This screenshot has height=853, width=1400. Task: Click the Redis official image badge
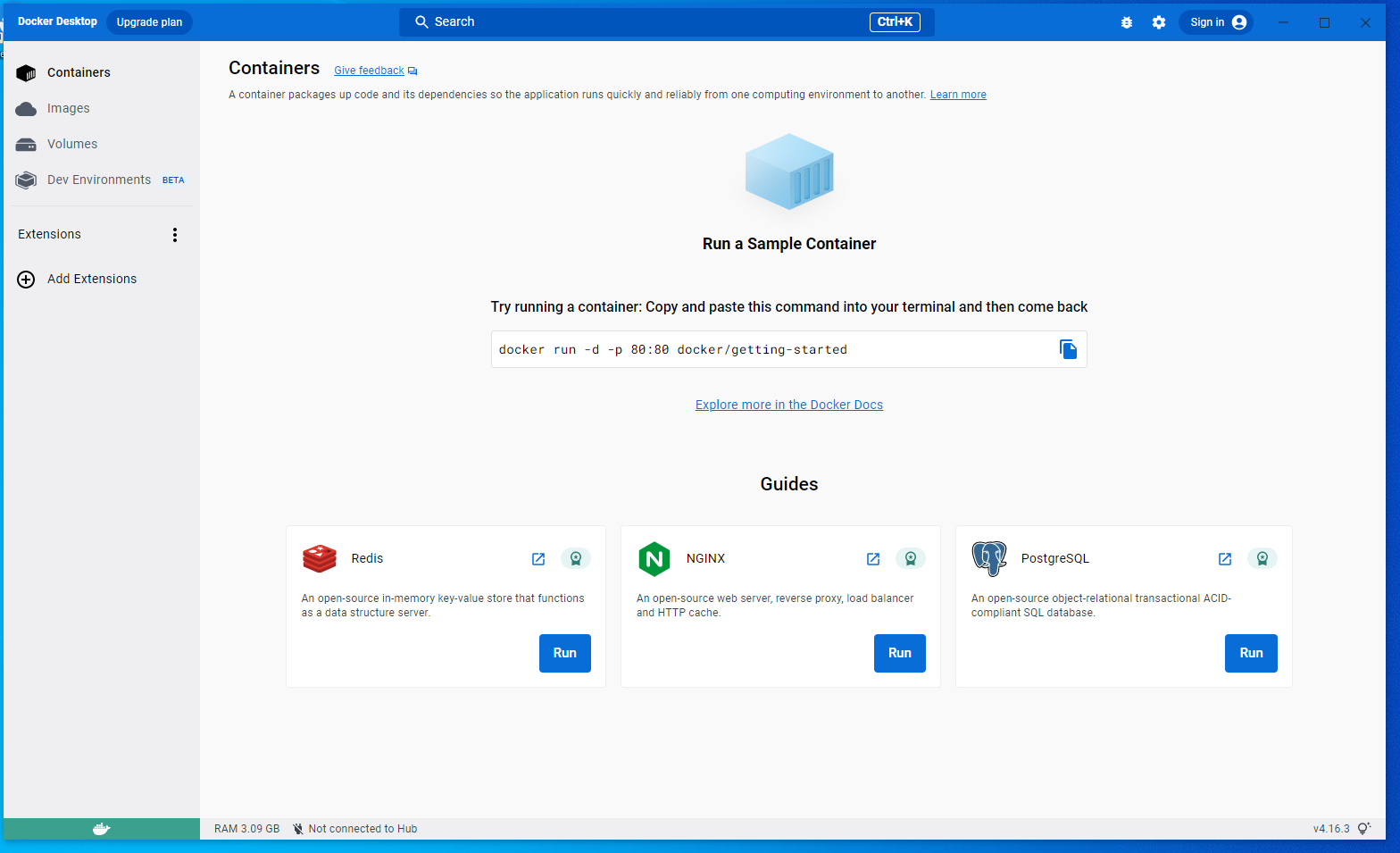pyautogui.click(x=576, y=558)
